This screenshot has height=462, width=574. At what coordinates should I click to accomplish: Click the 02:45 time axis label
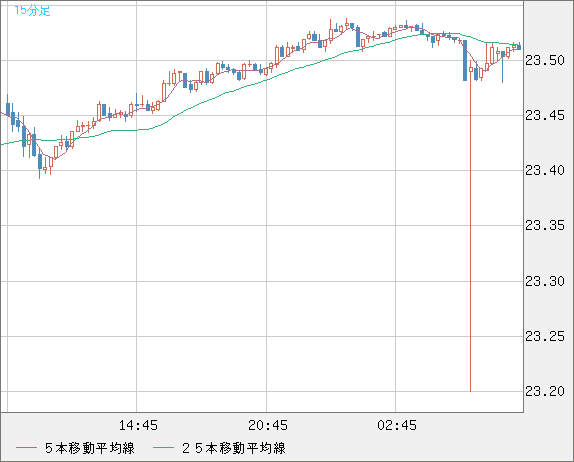[x=397, y=425]
